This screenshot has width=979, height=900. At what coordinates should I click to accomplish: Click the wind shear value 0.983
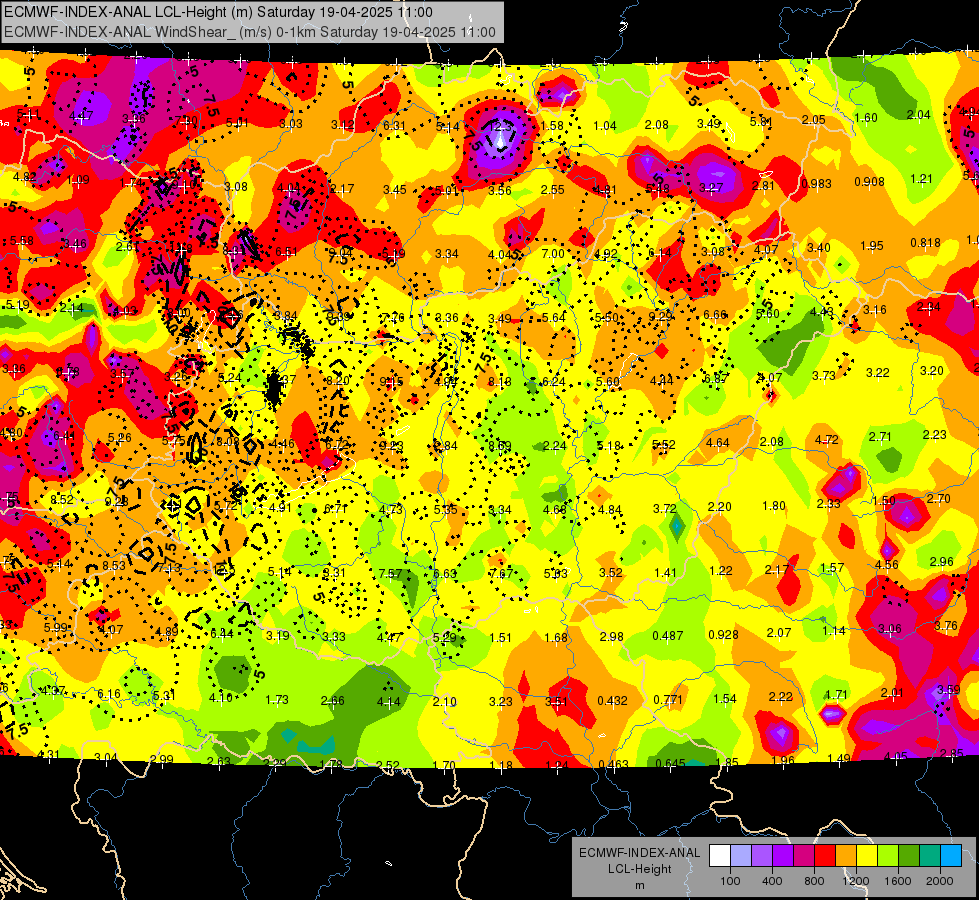coord(816,184)
